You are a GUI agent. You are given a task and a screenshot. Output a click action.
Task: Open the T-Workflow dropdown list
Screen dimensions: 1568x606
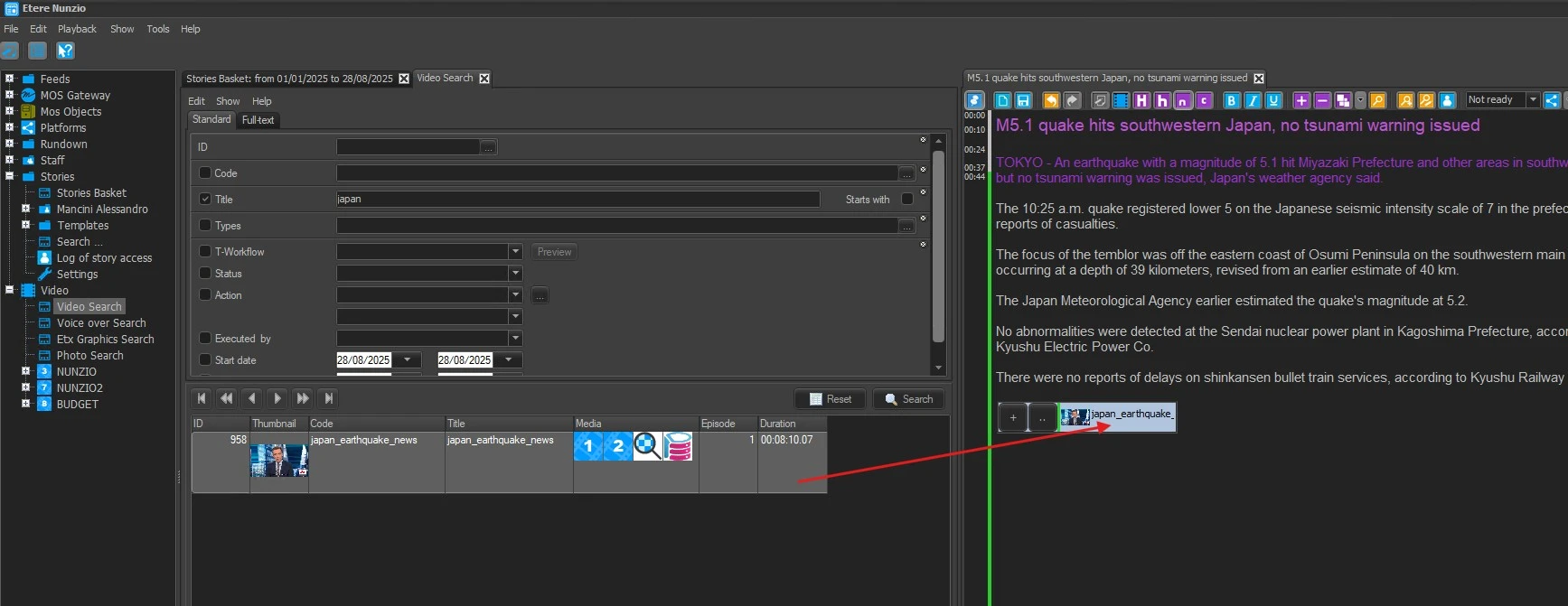click(515, 252)
